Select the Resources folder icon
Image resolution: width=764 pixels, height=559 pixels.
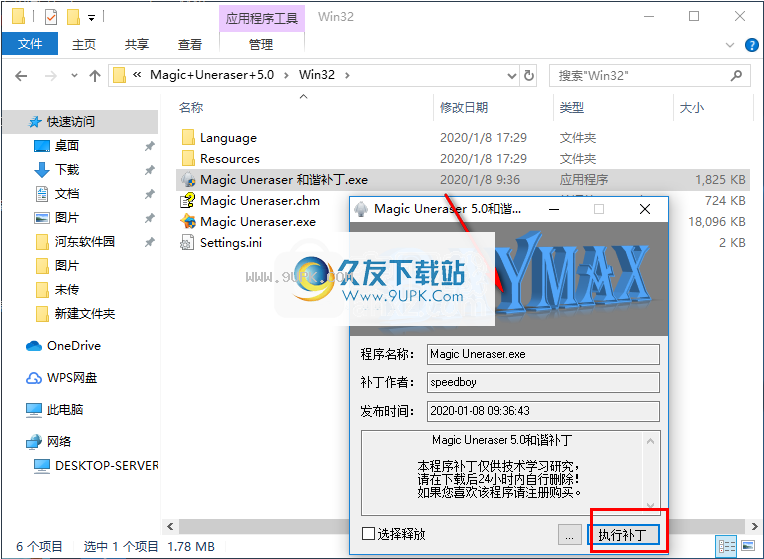[x=188, y=158]
